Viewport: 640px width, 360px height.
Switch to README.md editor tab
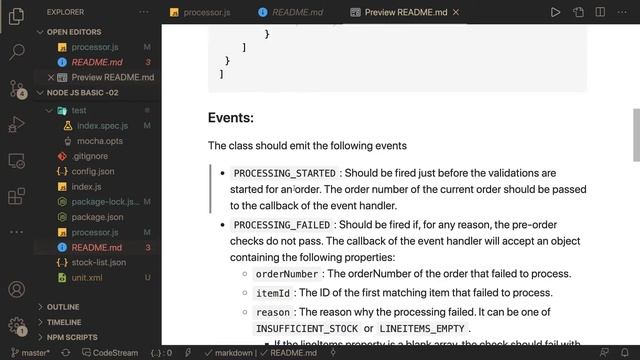(291, 12)
